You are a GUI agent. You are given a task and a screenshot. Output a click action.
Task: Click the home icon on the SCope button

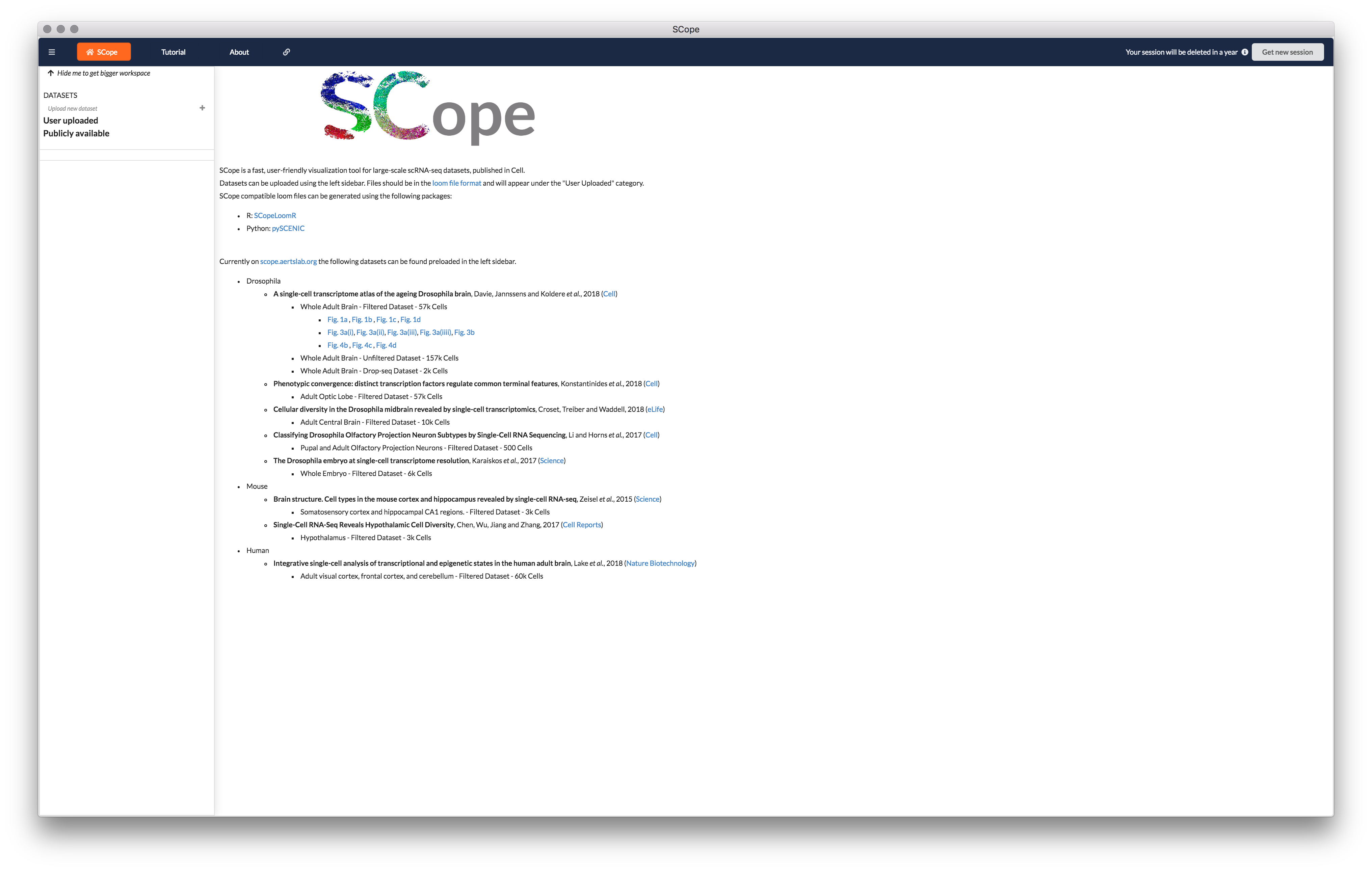click(x=90, y=52)
